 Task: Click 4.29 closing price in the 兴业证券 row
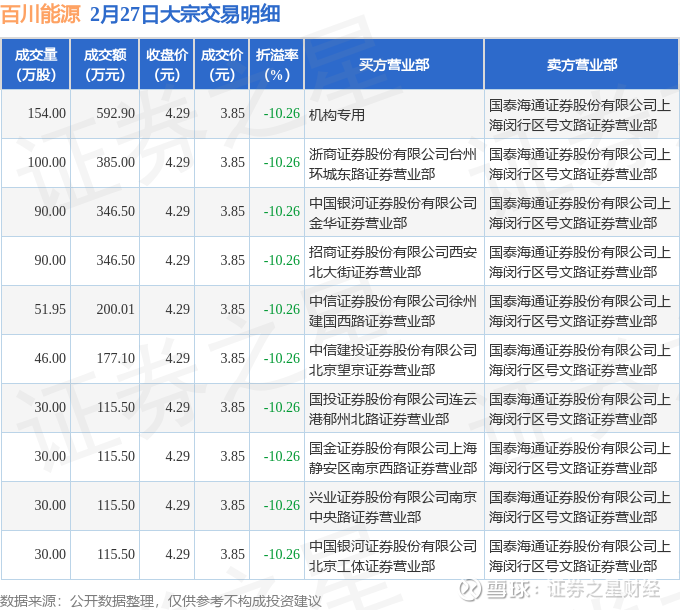177,505
